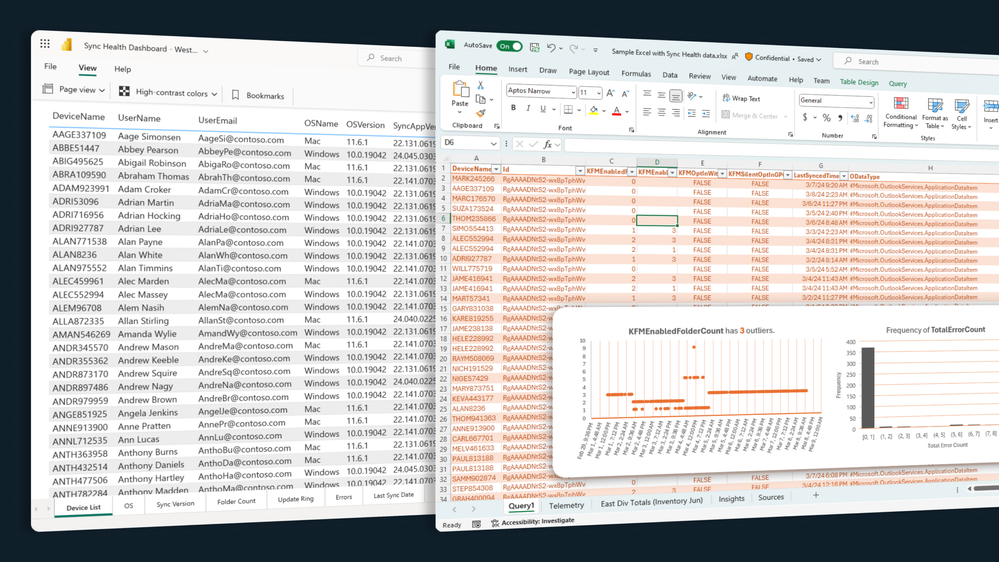Increase decimal places in Number group
This screenshot has width=999, height=562.
click(855, 119)
